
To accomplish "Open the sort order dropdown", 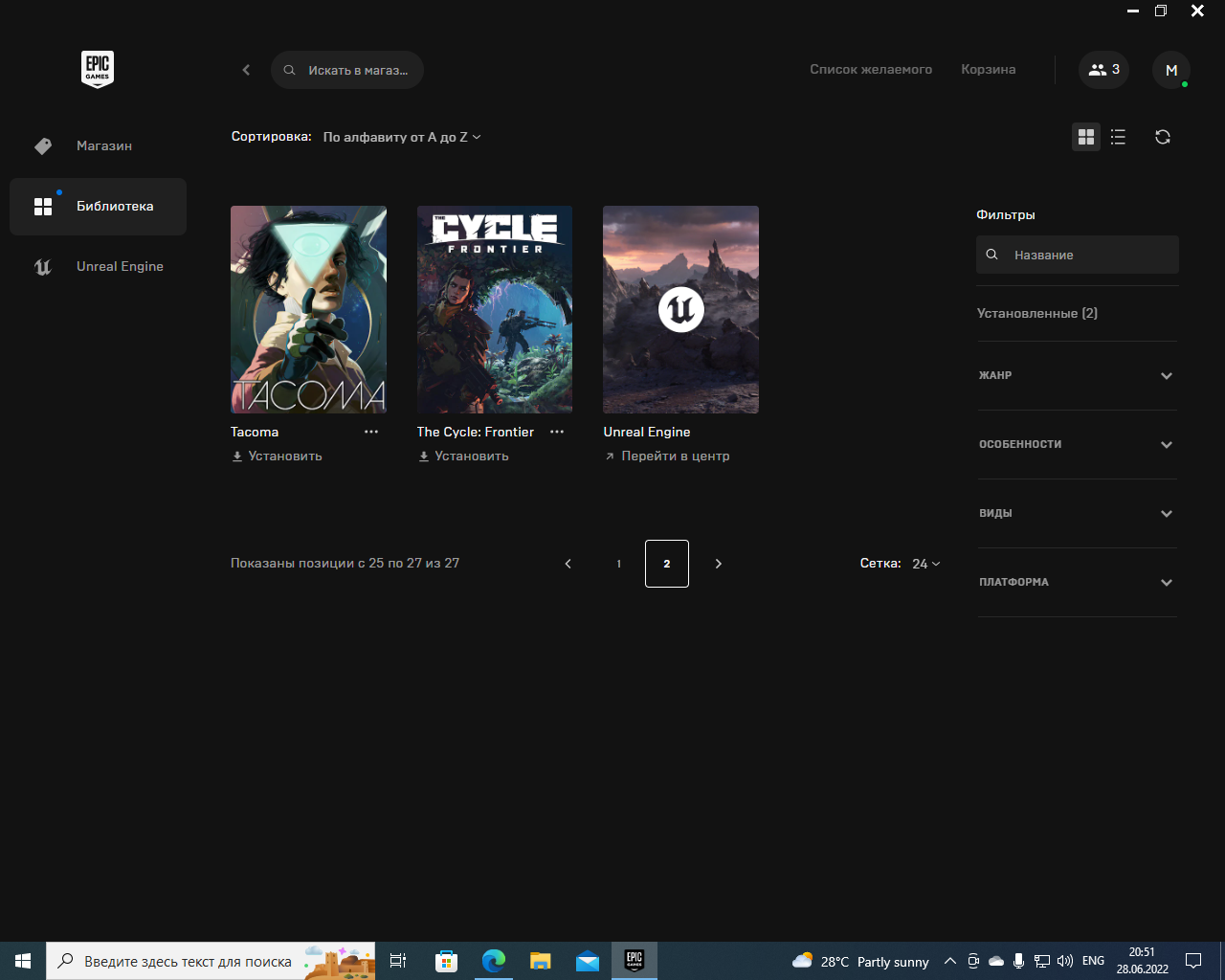I will 402,137.
